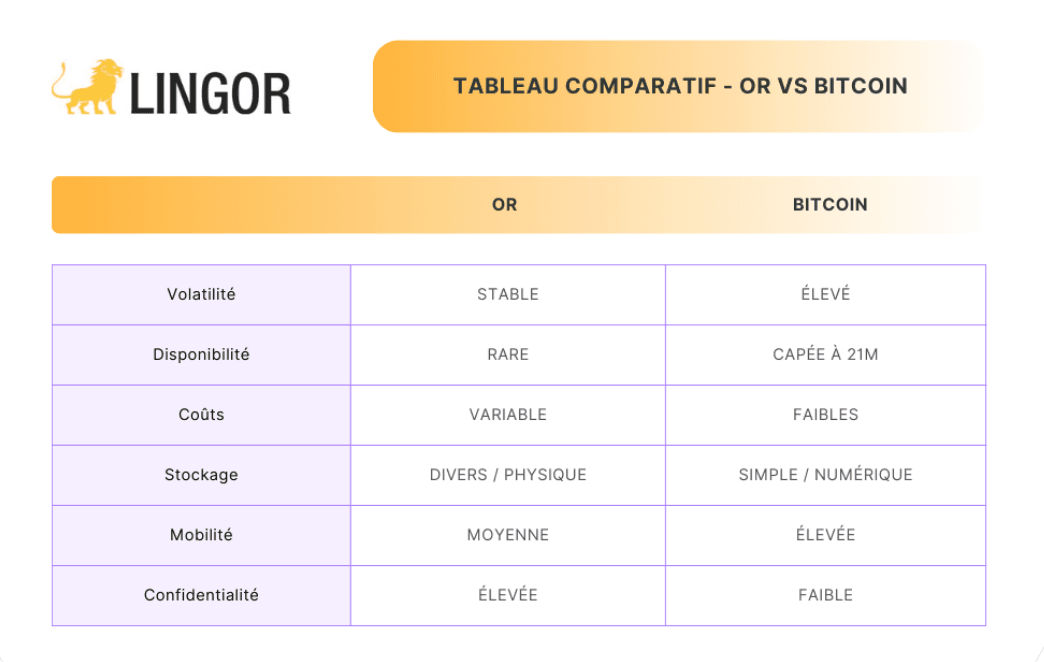Click the BITCOIN column header
Image resolution: width=1044 pixels, height=662 pixels.
(830, 205)
